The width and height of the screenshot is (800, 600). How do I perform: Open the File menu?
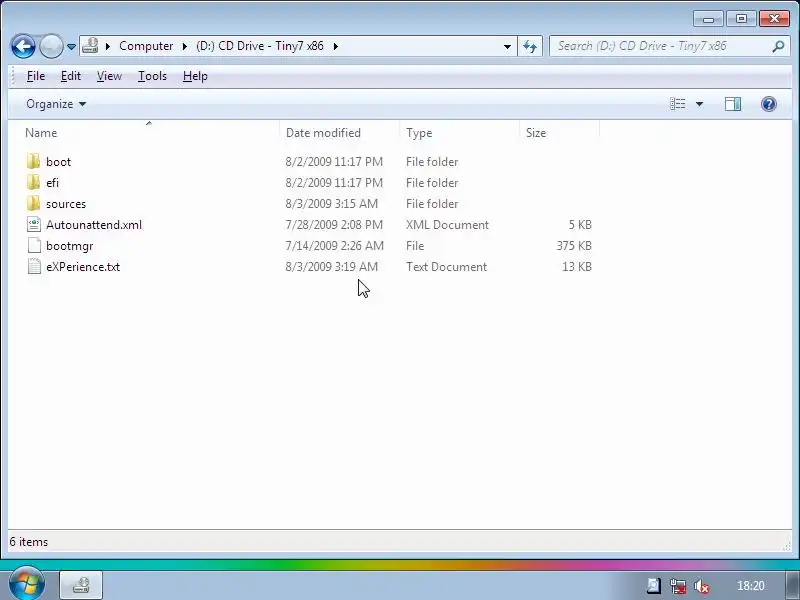pyautogui.click(x=36, y=76)
